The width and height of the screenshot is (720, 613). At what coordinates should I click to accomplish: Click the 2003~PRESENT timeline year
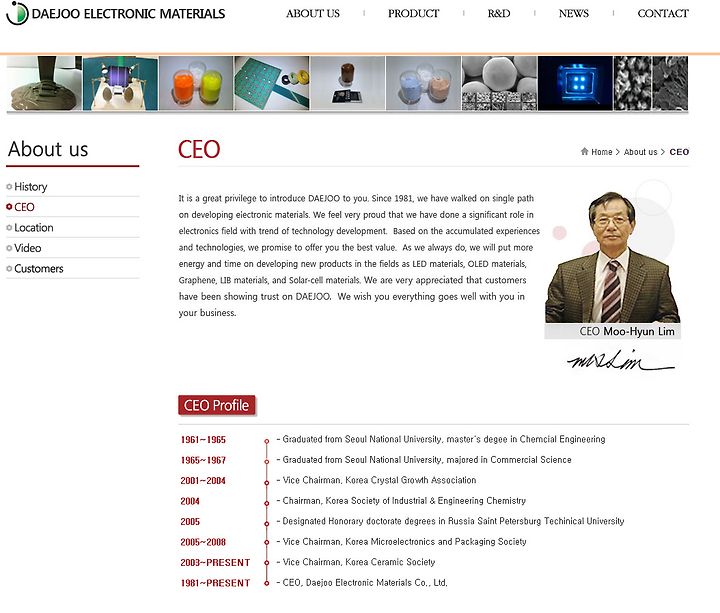(215, 562)
